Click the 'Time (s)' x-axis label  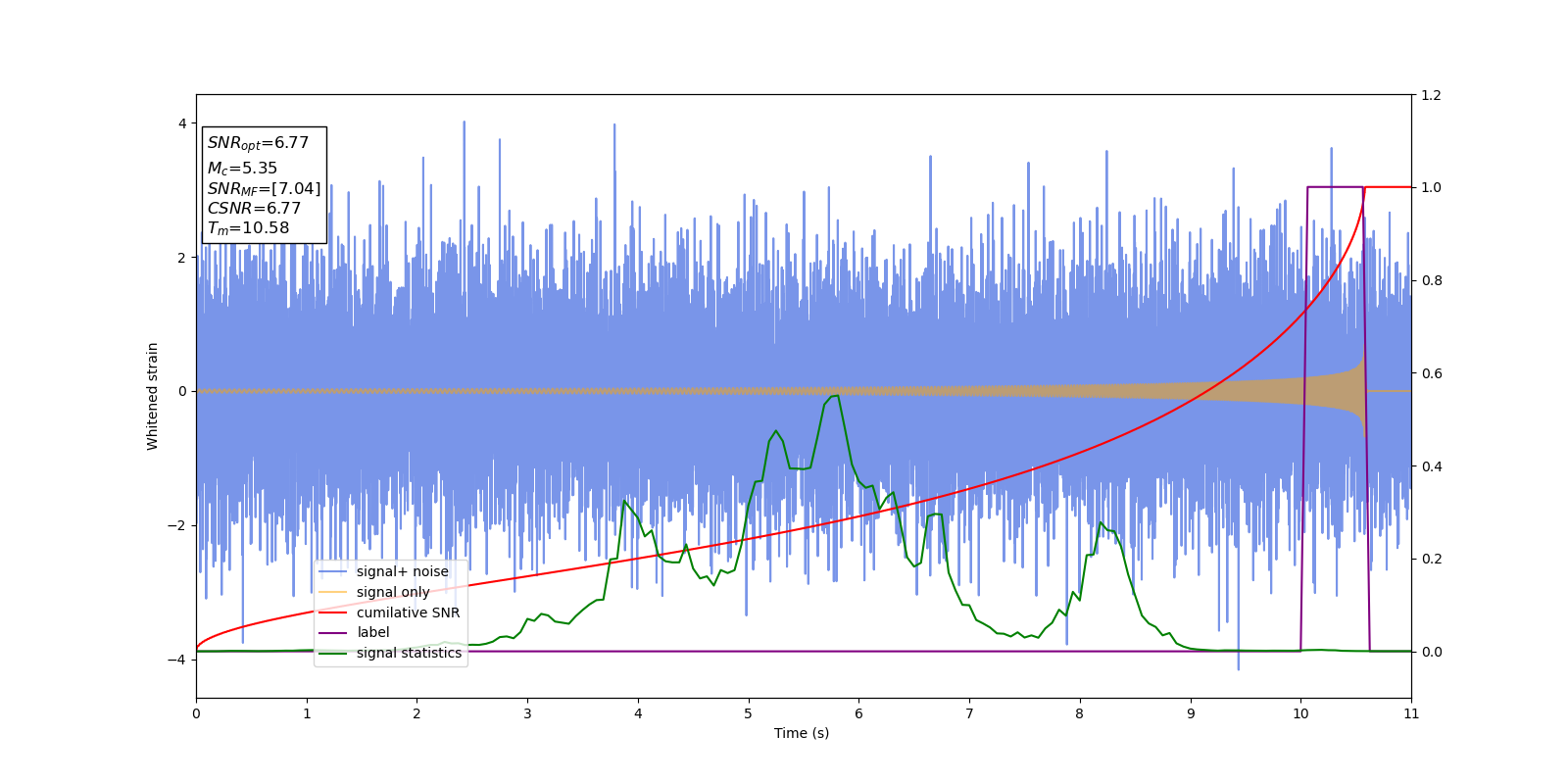click(x=802, y=733)
